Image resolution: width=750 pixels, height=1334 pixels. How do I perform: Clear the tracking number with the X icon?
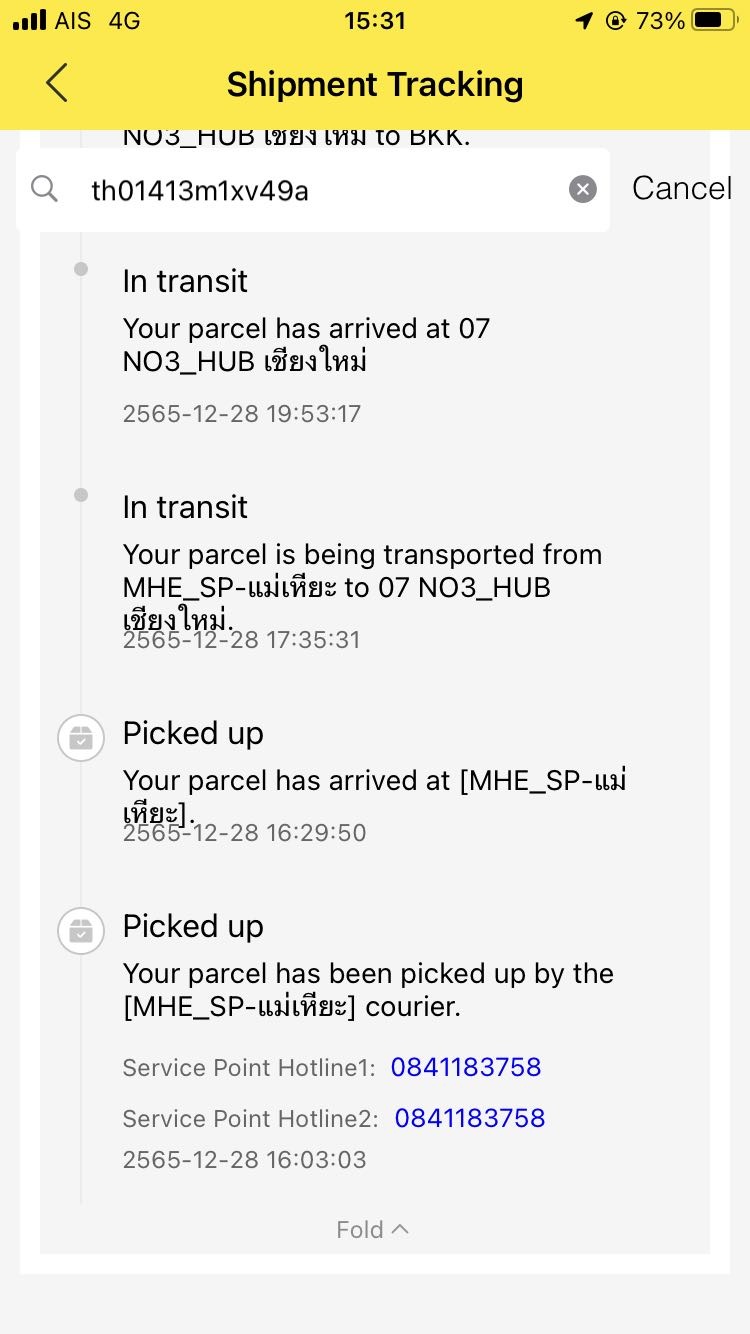pos(583,189)
